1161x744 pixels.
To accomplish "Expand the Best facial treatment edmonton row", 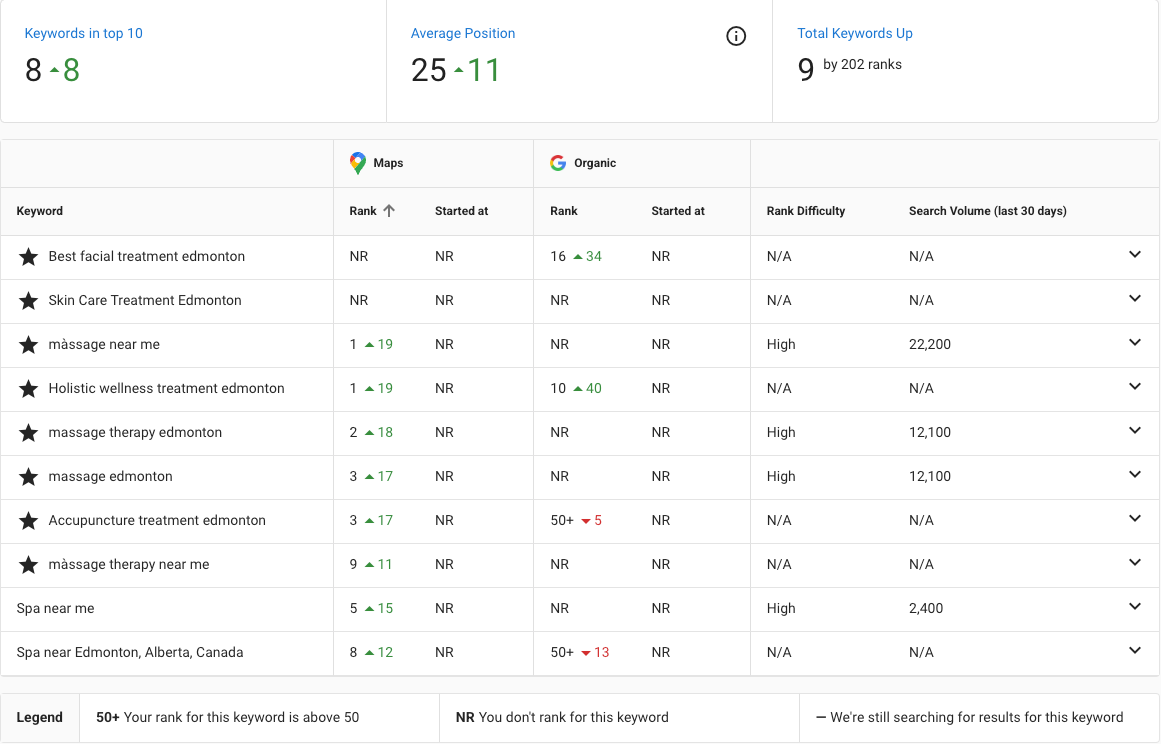I will [1134, 255].
